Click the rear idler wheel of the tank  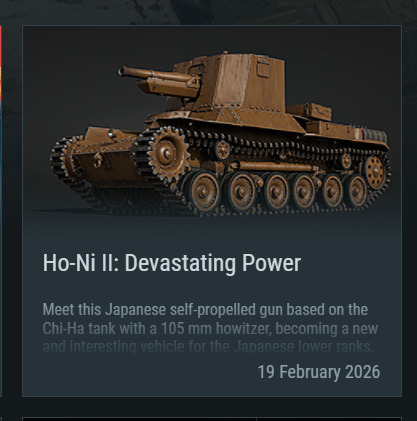tap(375, 172)
